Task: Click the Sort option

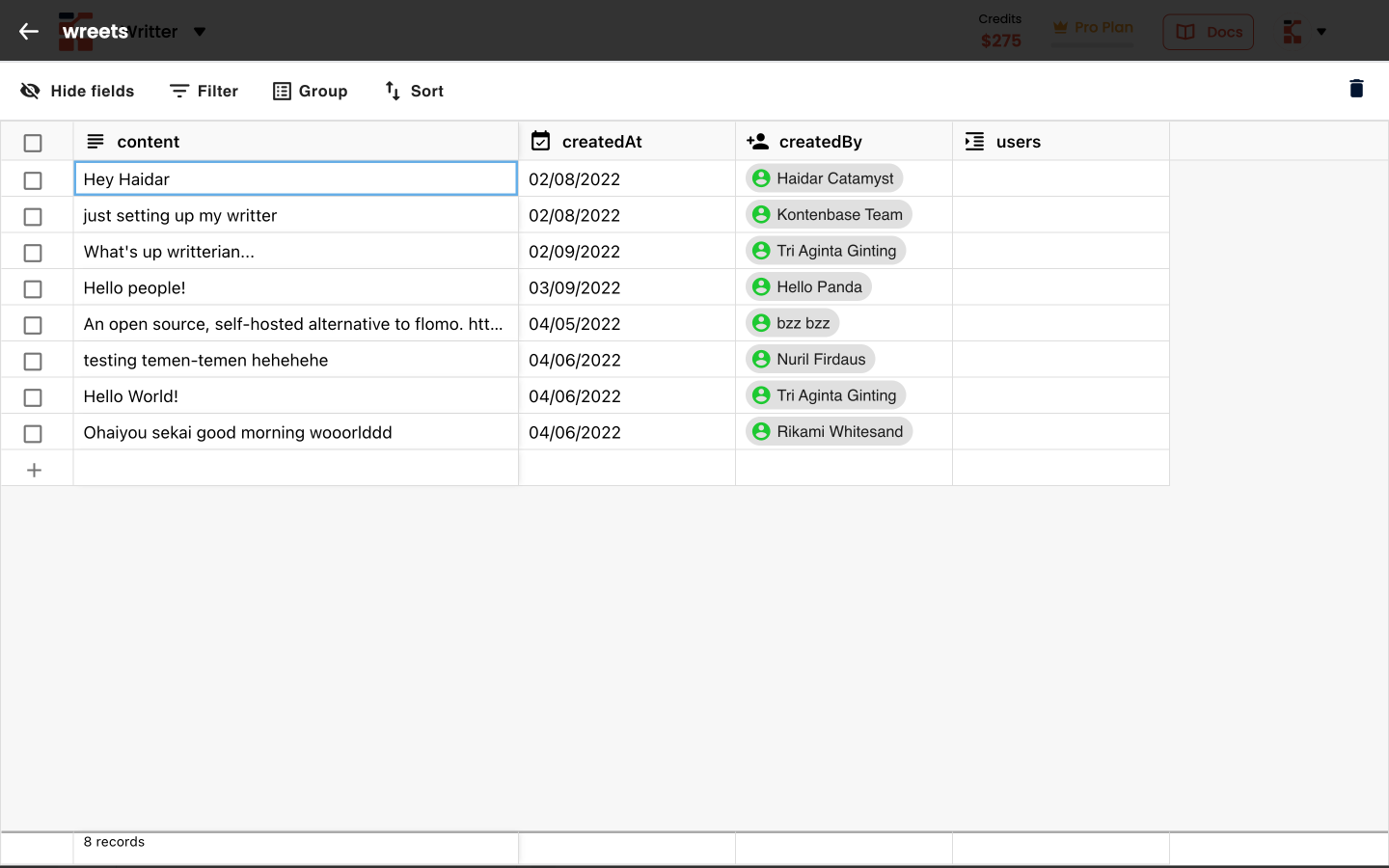Action: (x=414, y=91)
